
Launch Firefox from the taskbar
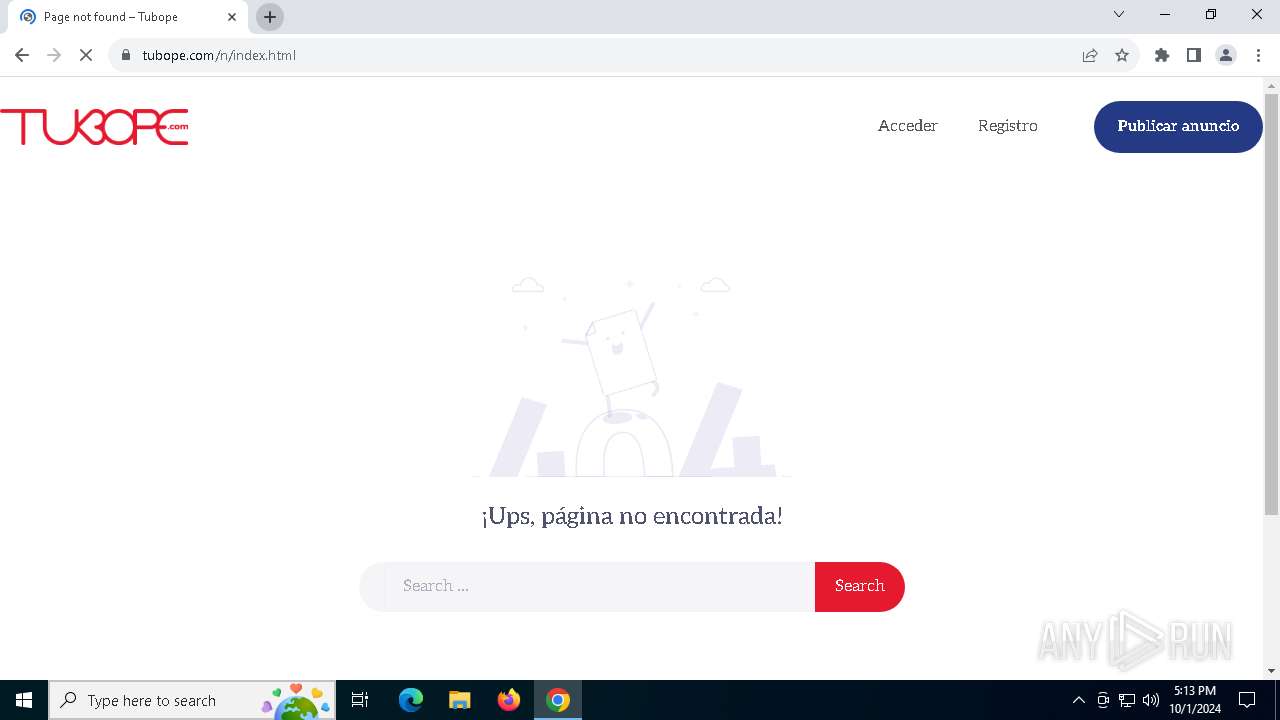[509, 700]
